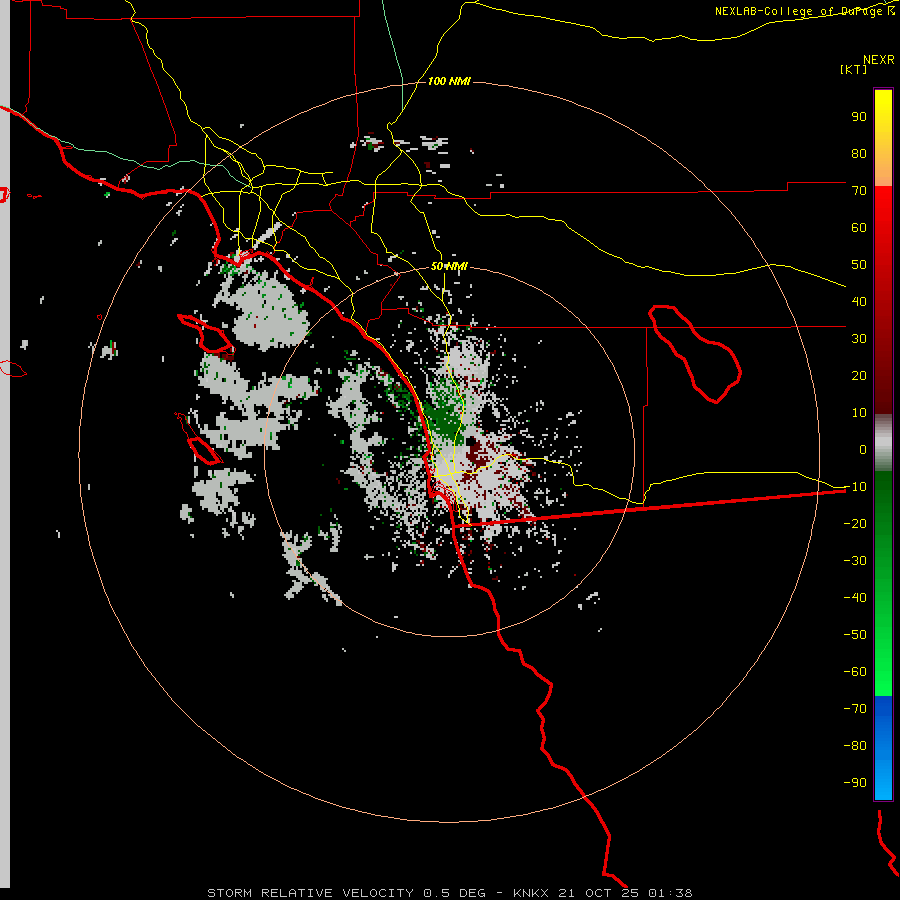Click the blue segment of the color bar
This screenshot has height=900, width=900.
coord(883,748)
